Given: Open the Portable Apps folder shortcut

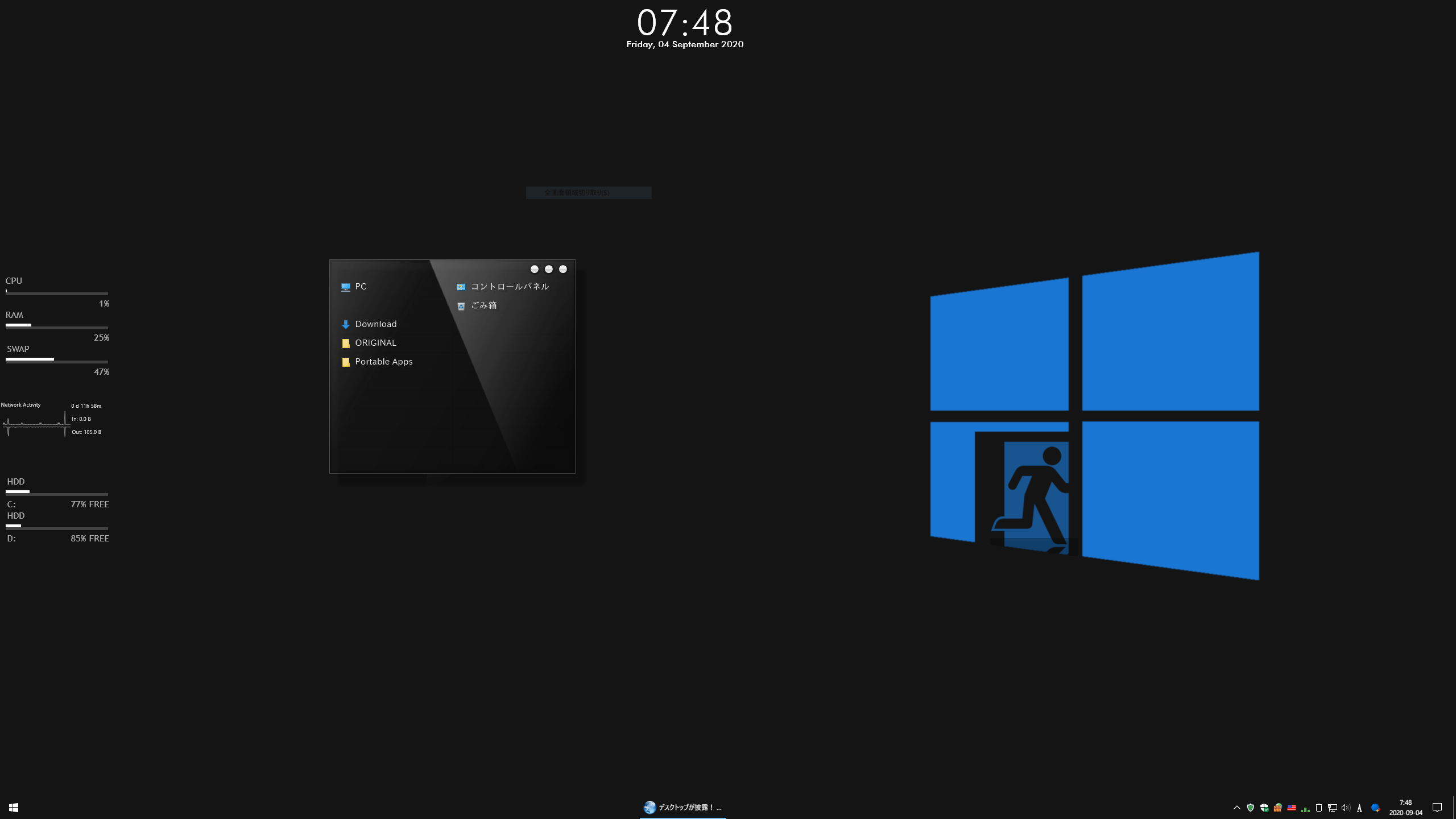Looking at the screenshot, I should tap(377, 362).
